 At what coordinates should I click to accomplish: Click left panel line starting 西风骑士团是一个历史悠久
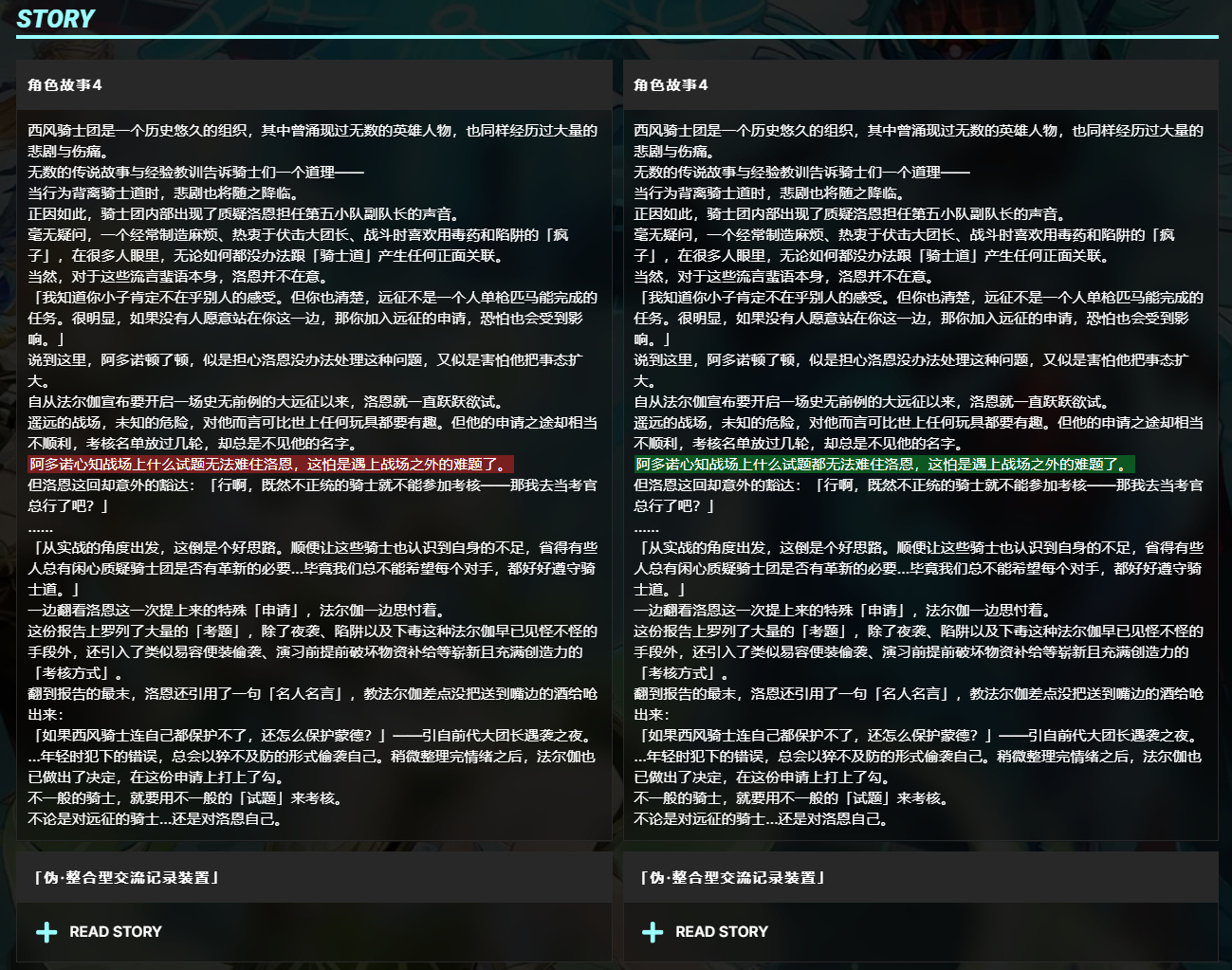coord(313,141)
